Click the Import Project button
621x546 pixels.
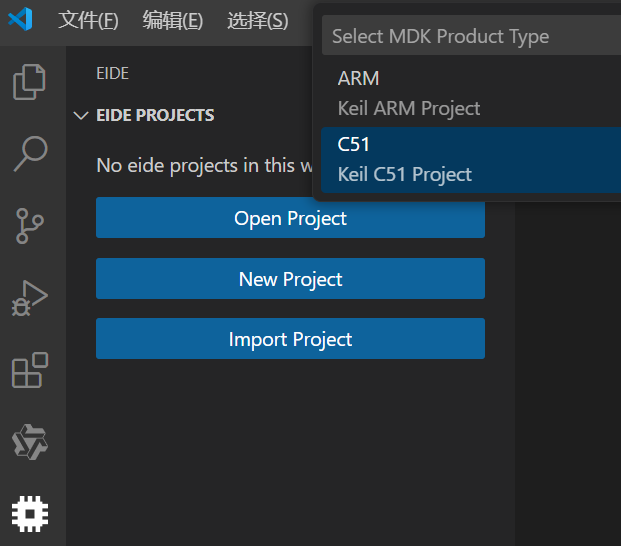point(290,339)
